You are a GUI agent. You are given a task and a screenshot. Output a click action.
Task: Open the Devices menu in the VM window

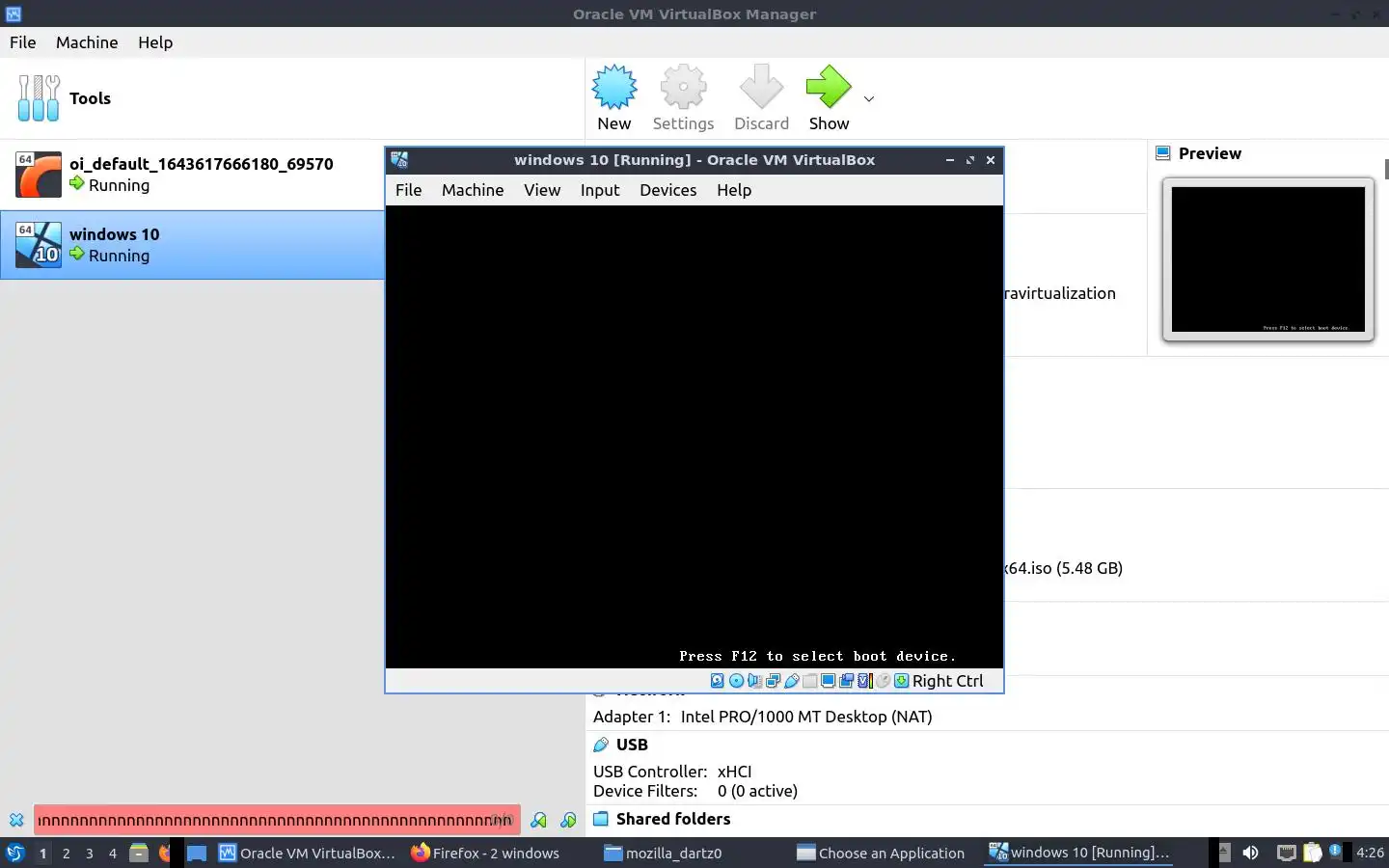668,190
